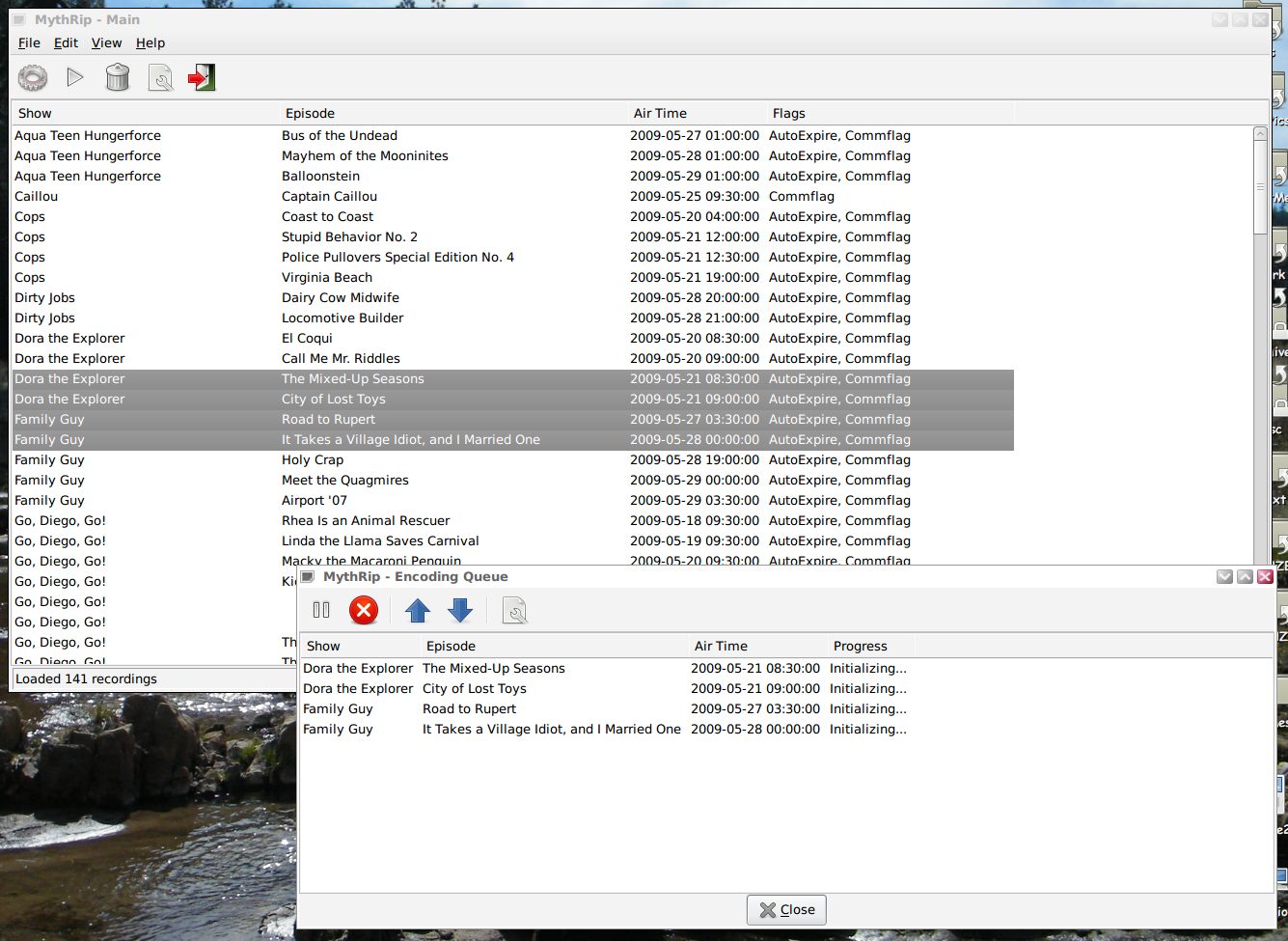Move item down with blue down arrow
This screenshot has height=941, width=1288.
(460, 610)
